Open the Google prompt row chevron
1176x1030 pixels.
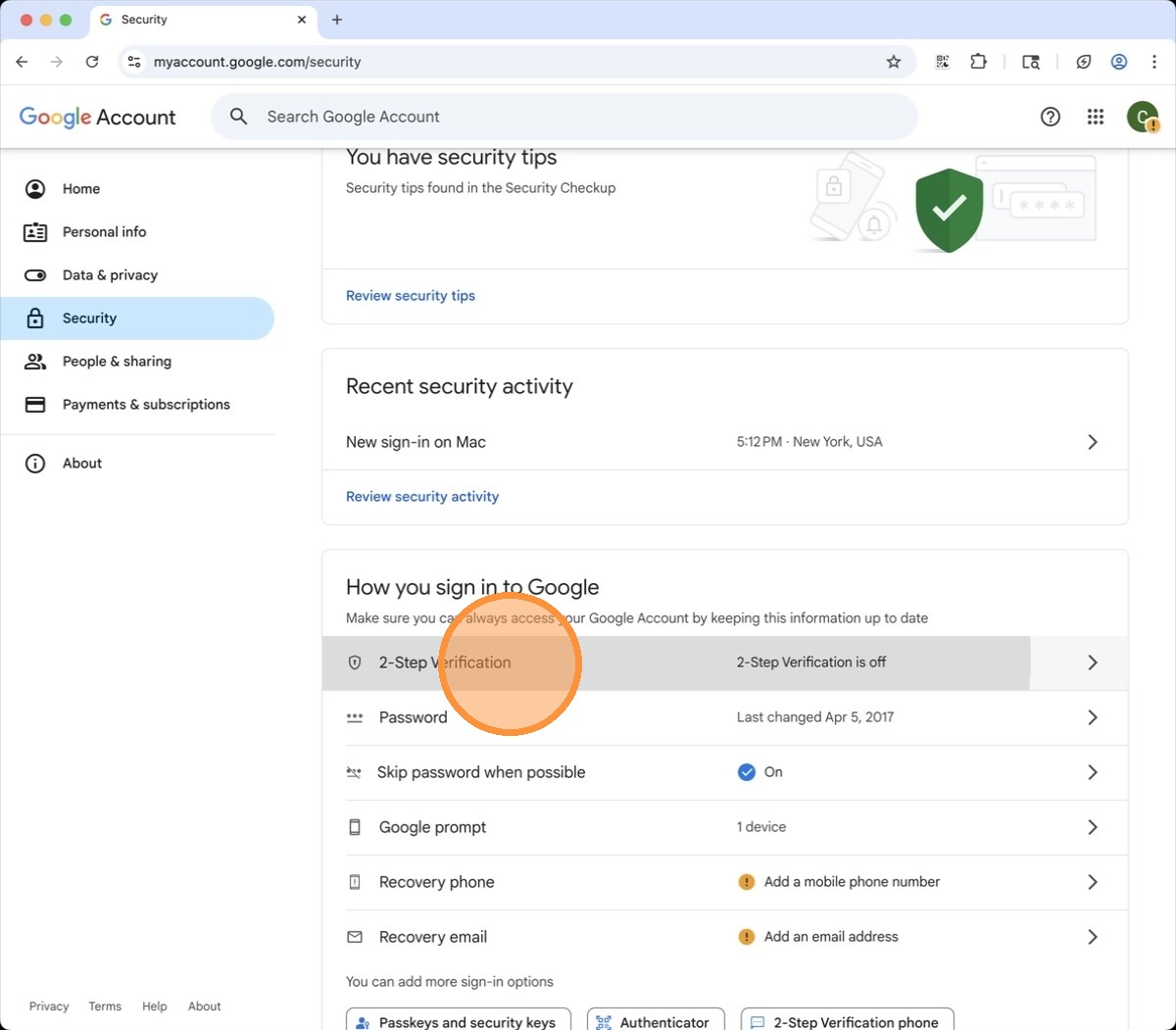coord(1093,827)
